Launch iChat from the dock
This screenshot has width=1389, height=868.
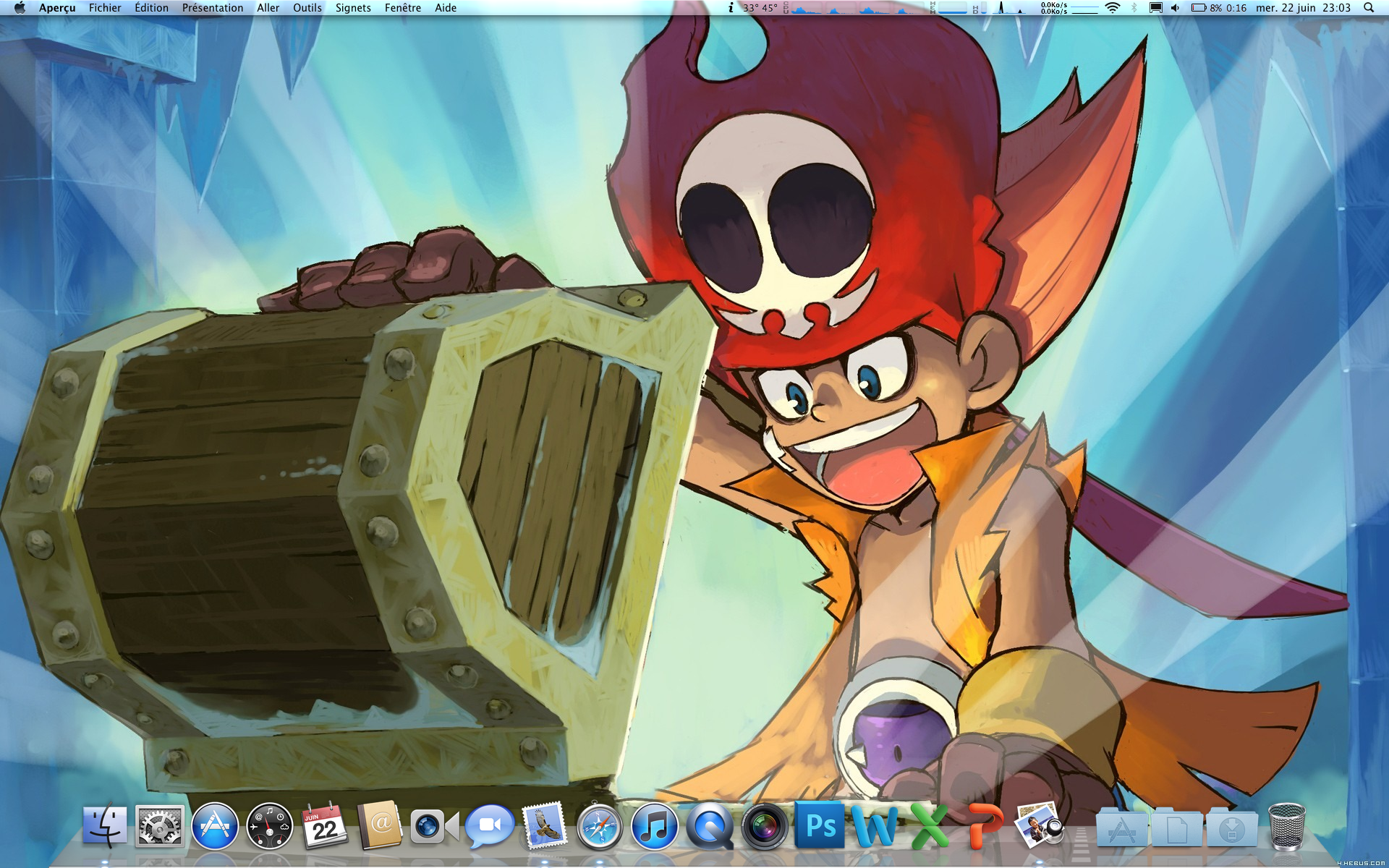coord(490,826)
